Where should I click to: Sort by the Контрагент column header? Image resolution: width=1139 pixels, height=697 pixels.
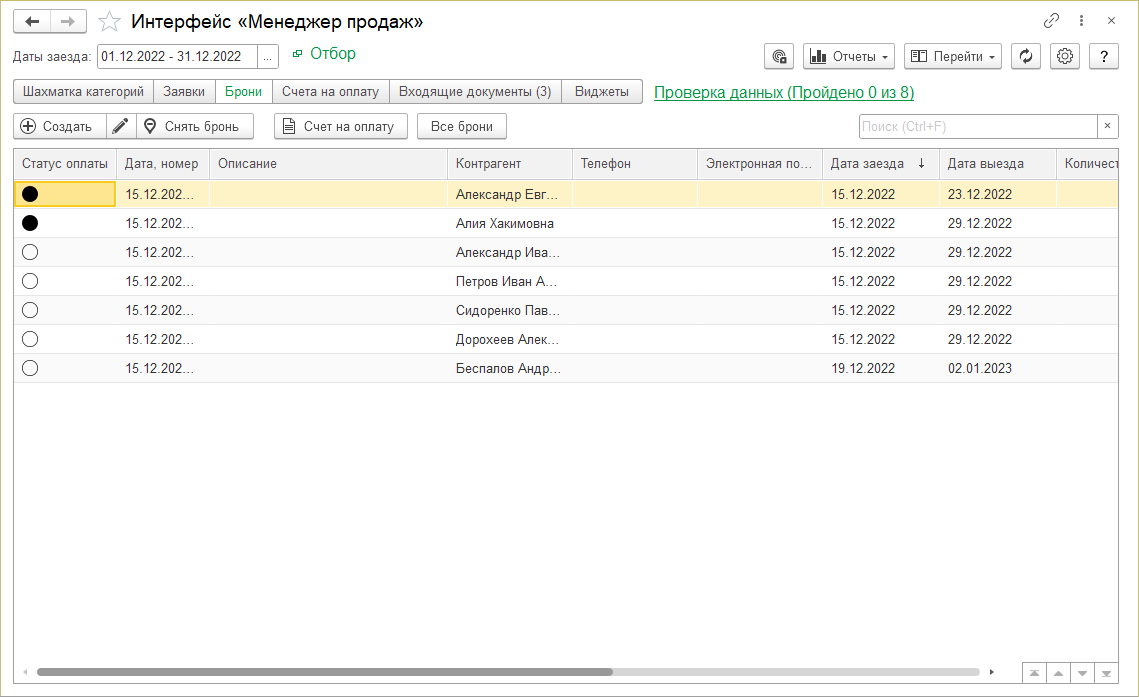509,163
